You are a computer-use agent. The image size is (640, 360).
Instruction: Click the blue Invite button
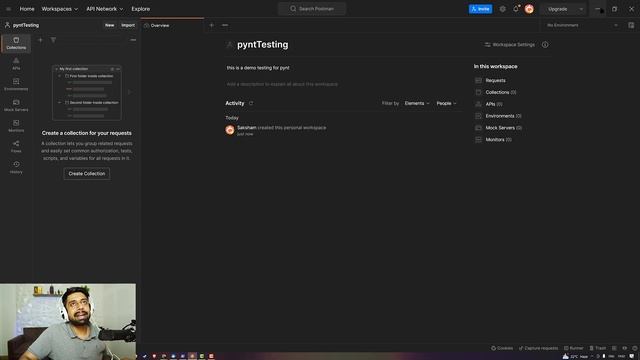[x=480, y=9]
